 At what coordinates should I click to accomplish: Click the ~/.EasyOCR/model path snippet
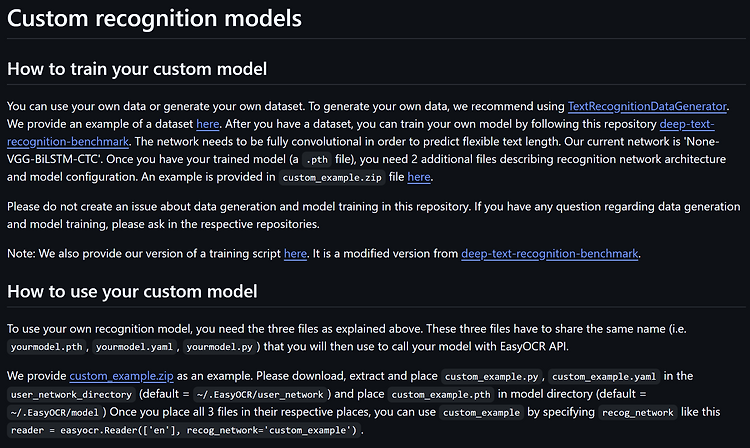[x=54, y=412]
